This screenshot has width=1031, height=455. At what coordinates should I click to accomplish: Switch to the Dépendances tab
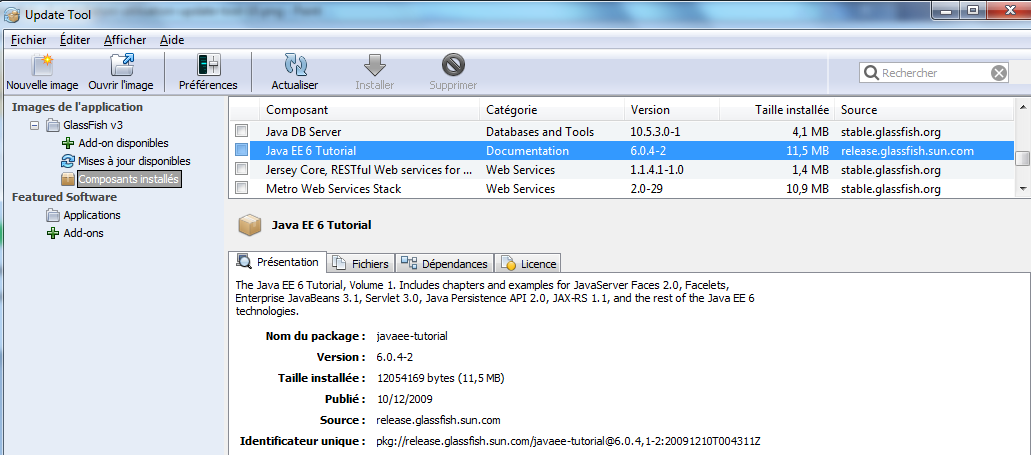click(445, 264)
